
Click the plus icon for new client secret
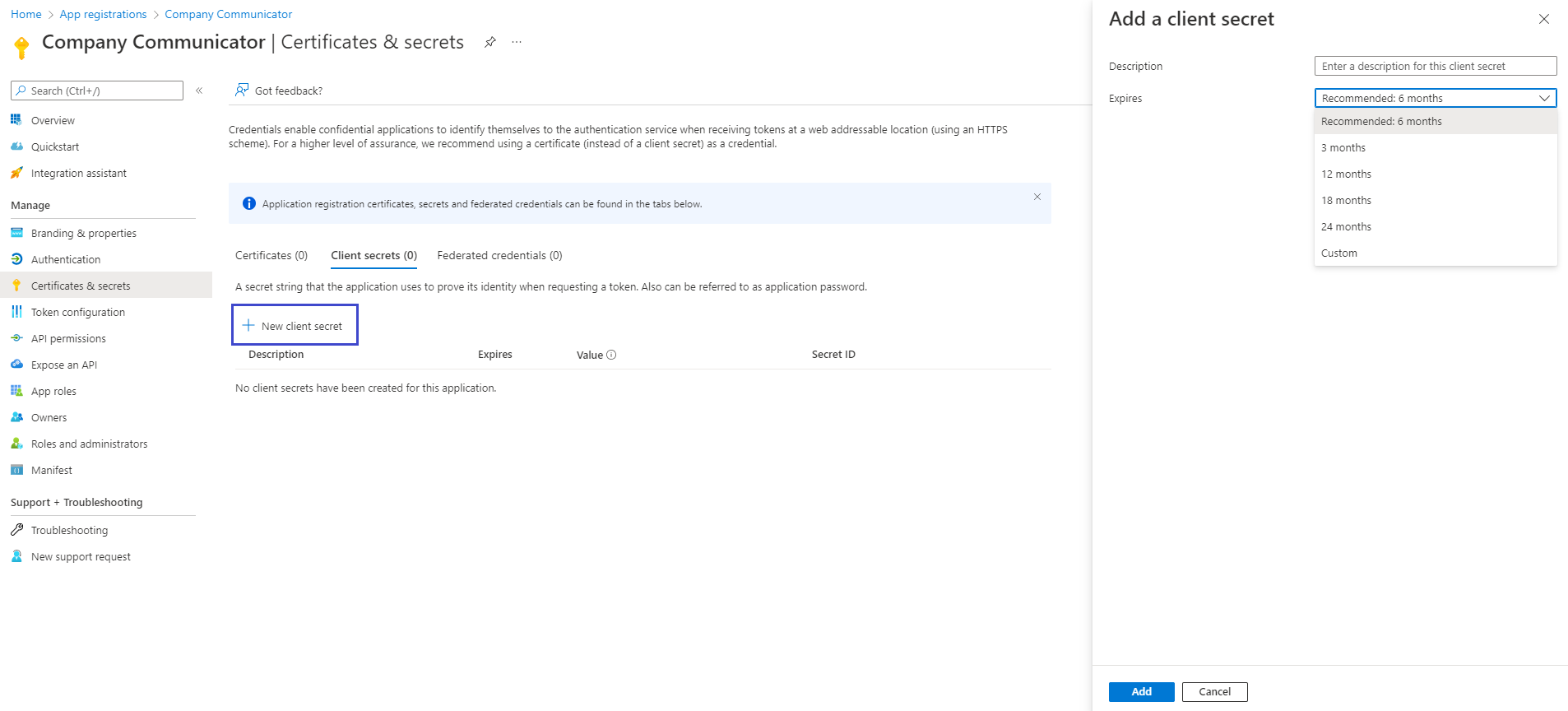[x=248, y=325]
